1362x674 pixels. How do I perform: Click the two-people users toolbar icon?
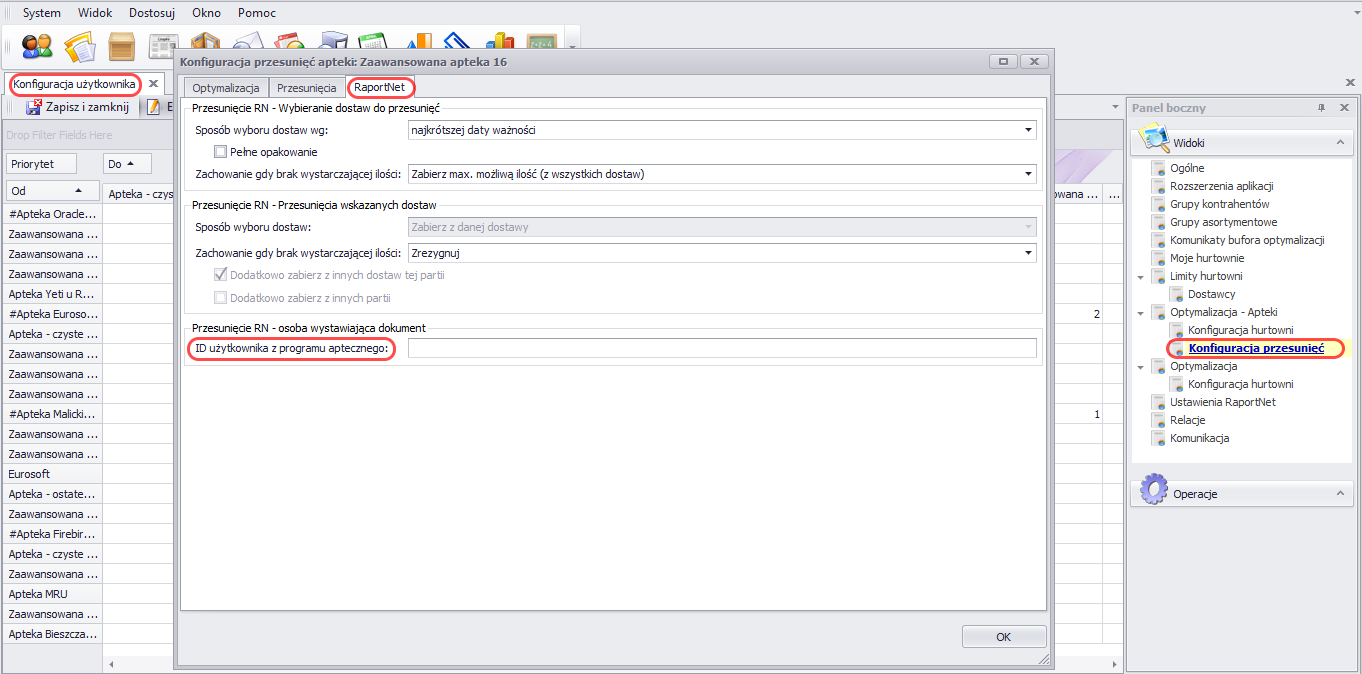pos(37,45)
